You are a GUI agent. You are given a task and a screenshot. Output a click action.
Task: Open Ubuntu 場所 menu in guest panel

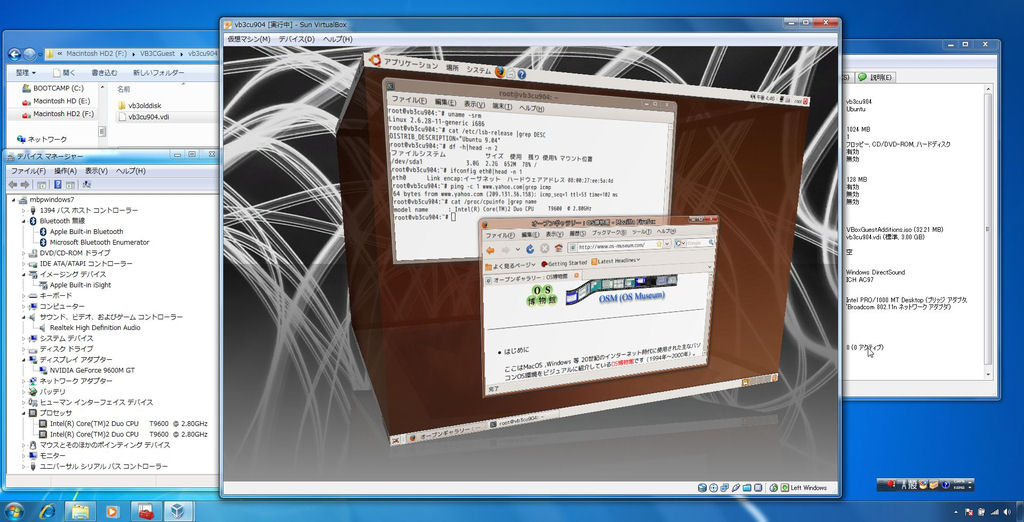[x=452, y=68]
